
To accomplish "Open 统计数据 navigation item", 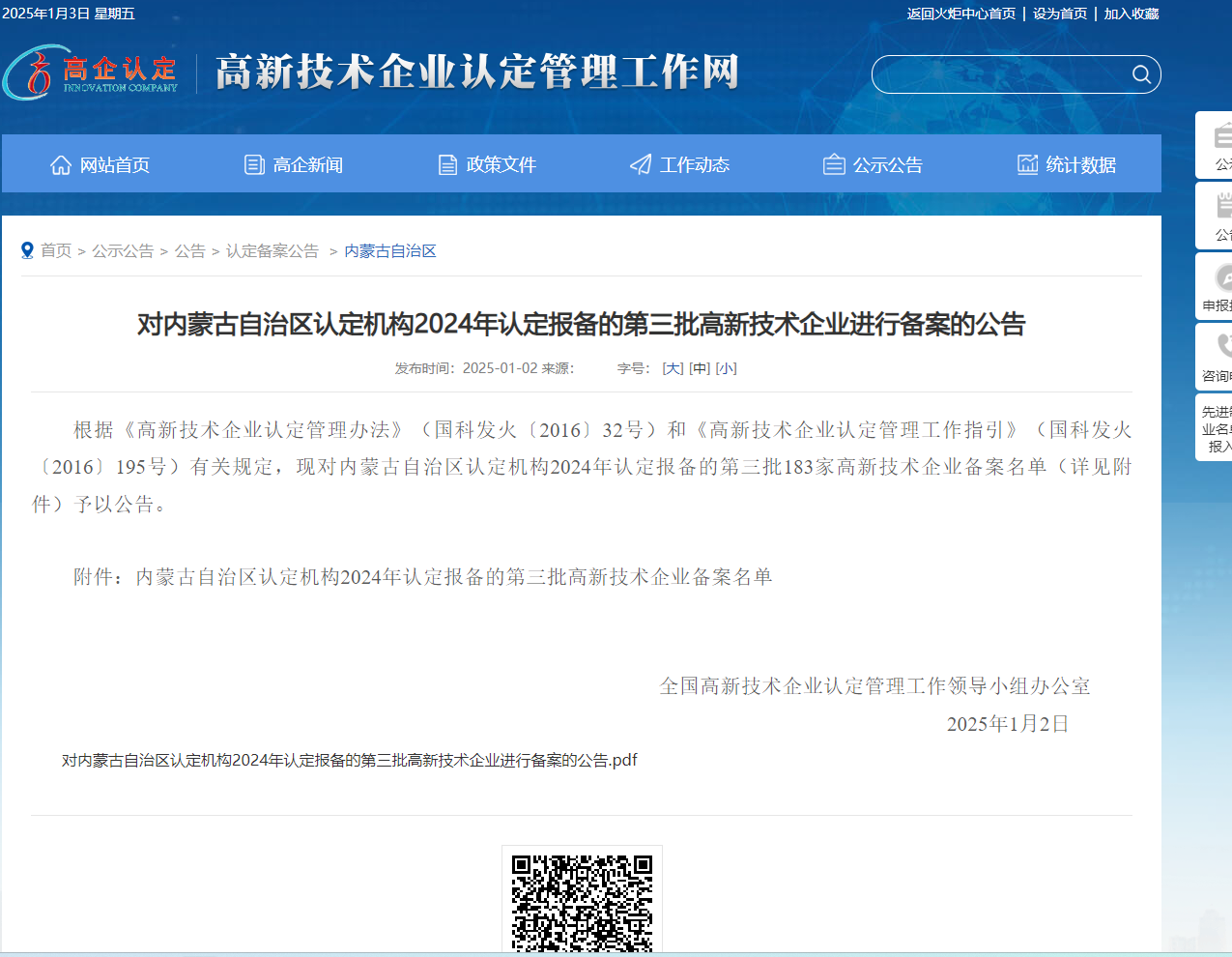I will click(1066, 165).
